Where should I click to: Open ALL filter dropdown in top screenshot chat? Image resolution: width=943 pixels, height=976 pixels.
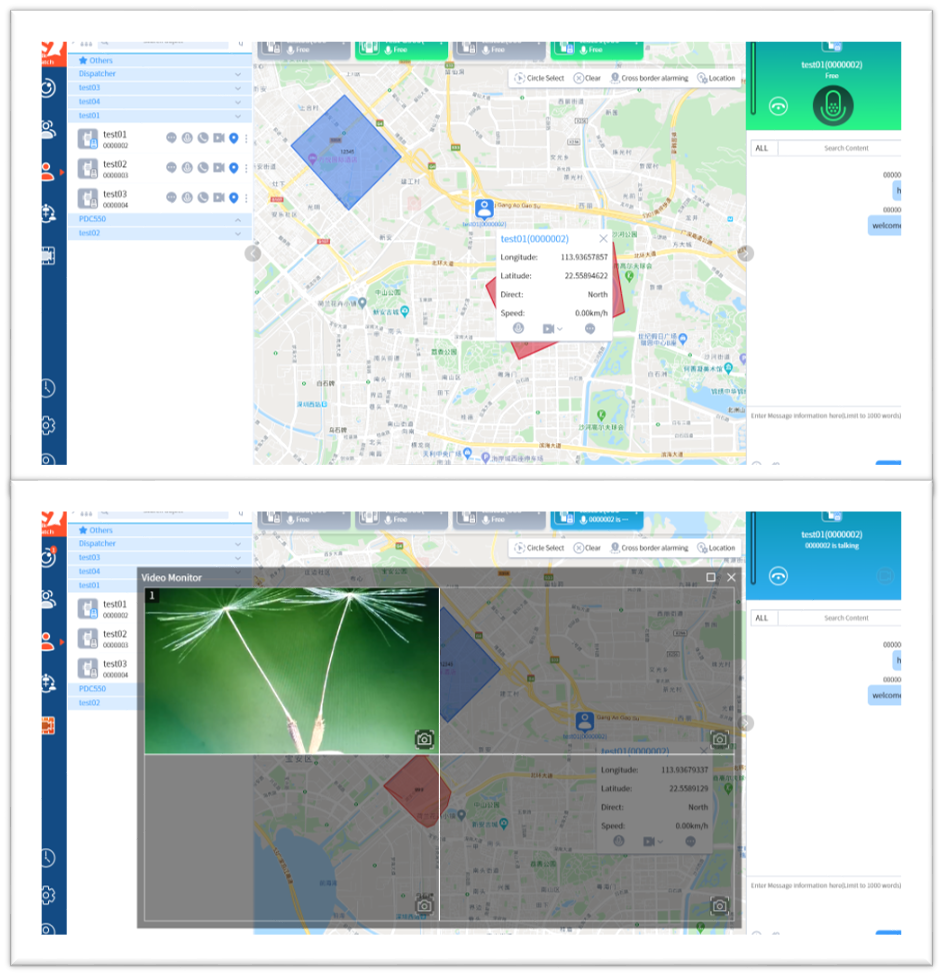(x=763, y=148)
